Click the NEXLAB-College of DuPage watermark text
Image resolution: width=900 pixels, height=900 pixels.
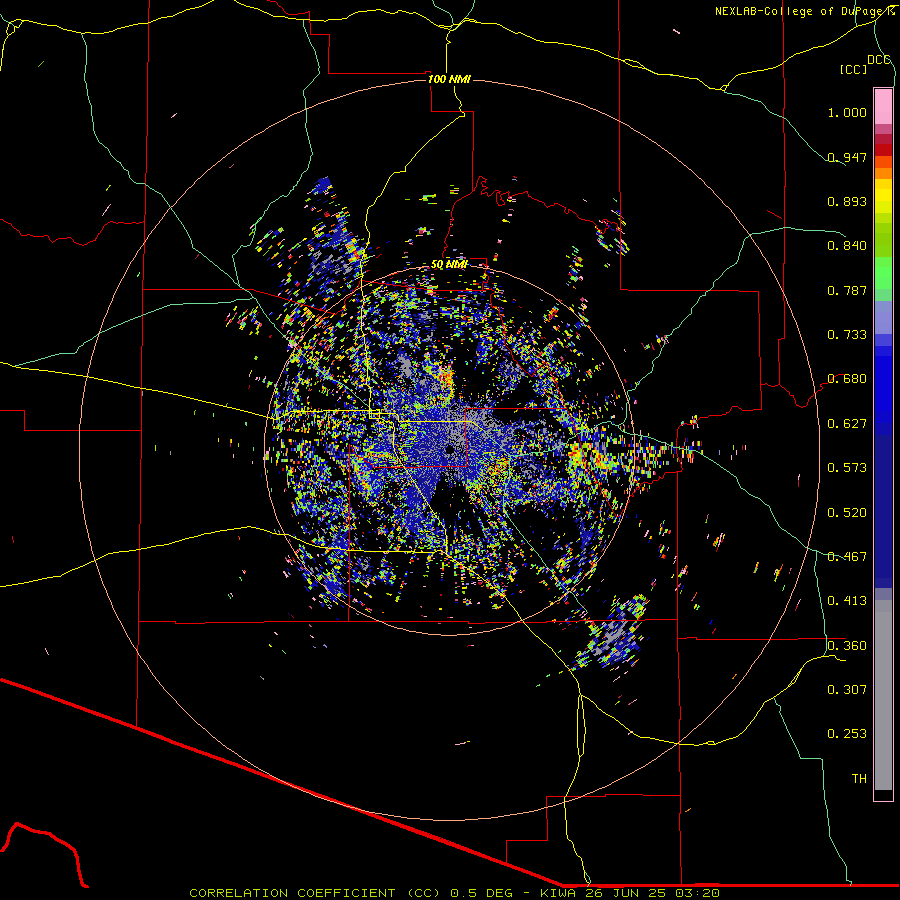point(804,11)
